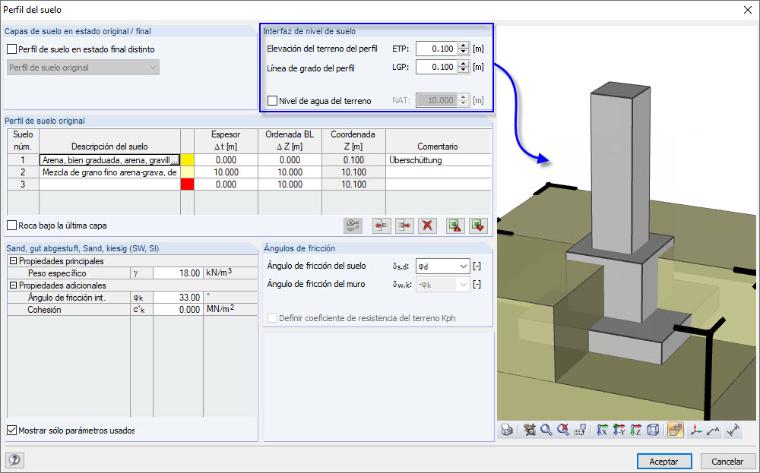Click the numbering display icon in view toolbar
This screenshot has width=760, height=473.
[x=580, y=430]
